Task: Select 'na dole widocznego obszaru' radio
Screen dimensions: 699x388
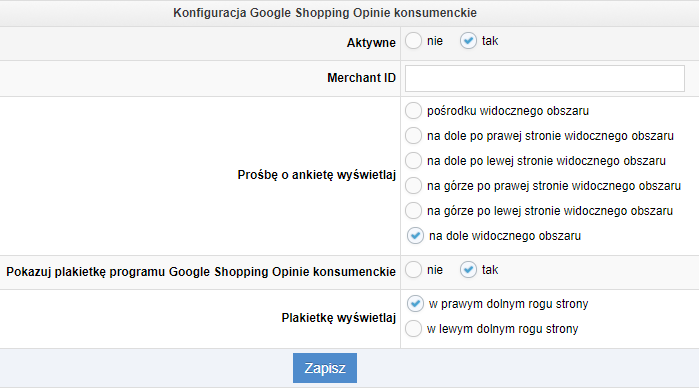Action: pos(415,235)
